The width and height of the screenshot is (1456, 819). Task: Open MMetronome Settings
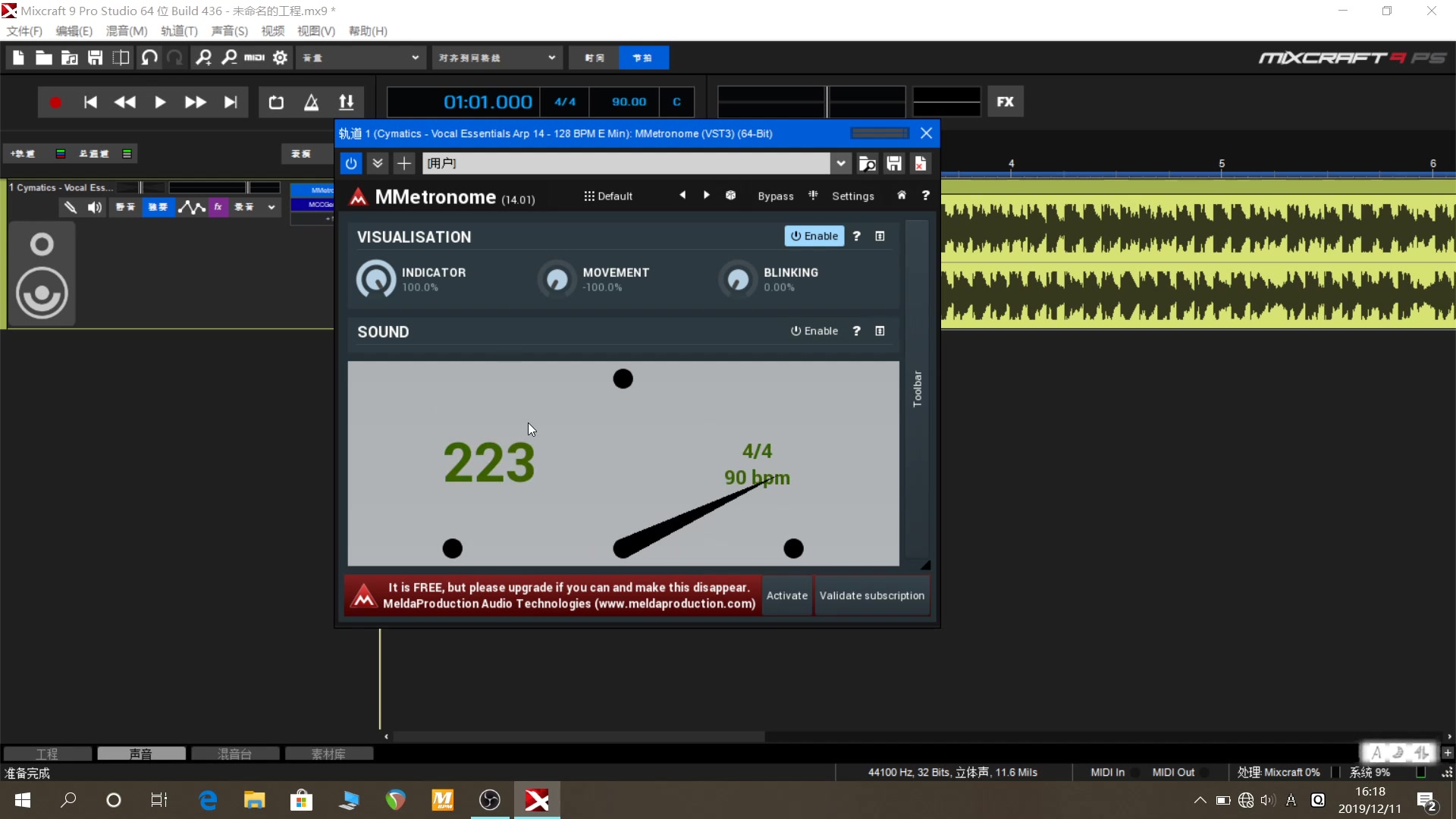852,196
